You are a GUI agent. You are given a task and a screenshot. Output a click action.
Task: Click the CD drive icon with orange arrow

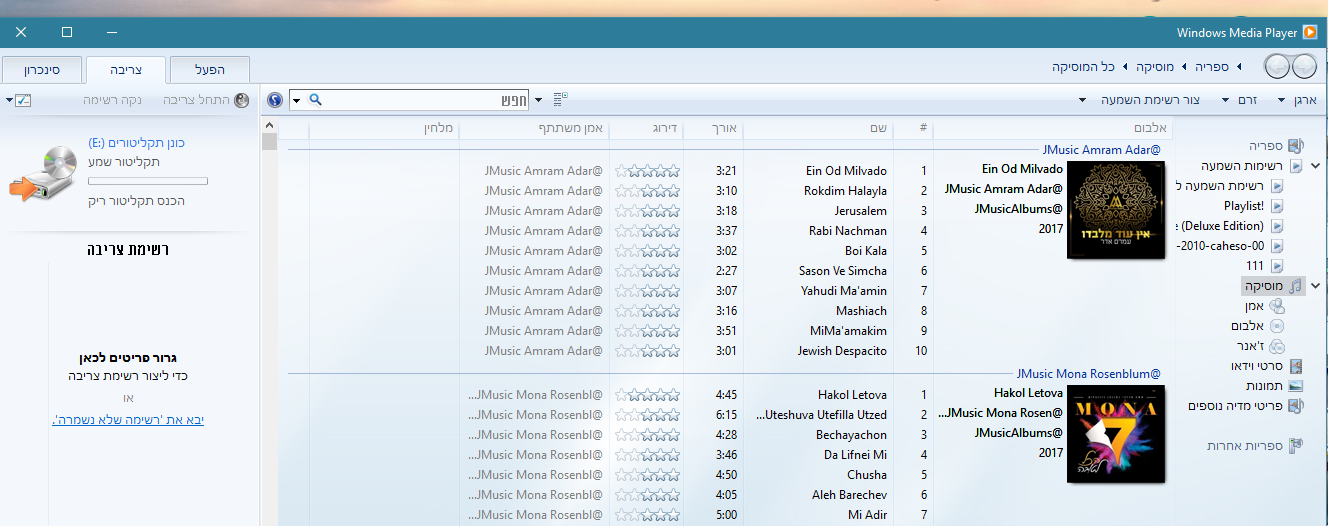coord(43,173)
